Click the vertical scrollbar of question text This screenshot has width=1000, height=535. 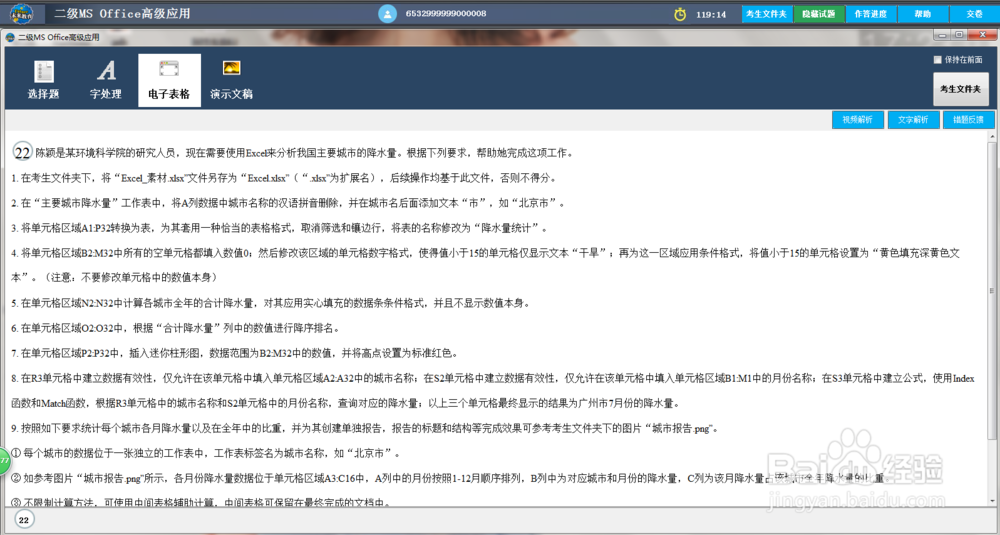pyautogui.click(x=992, y=290)
